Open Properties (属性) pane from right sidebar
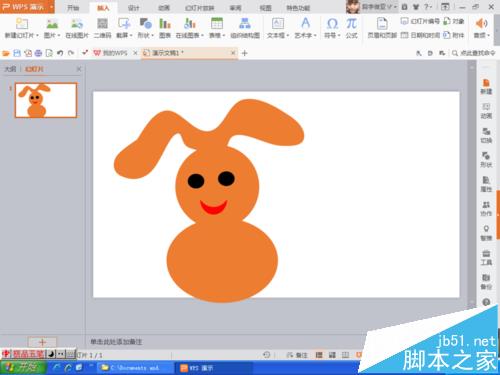 (x=486, y=184)
